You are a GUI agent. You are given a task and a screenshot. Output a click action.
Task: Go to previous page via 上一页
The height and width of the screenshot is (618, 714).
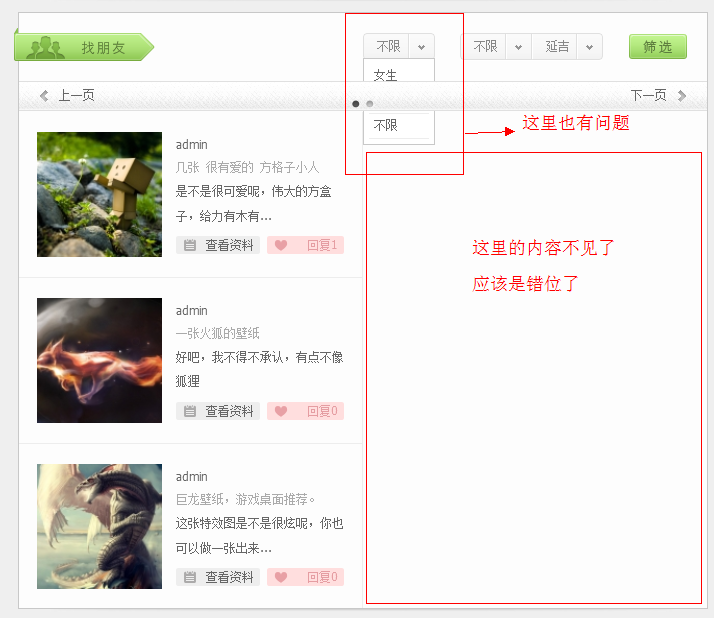coord(67,96)
